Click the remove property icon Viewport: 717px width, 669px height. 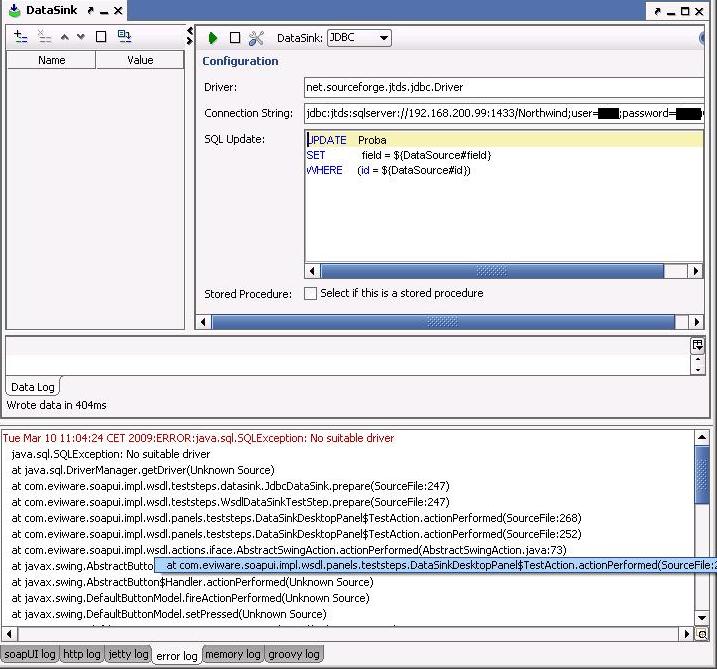(44, 36)
